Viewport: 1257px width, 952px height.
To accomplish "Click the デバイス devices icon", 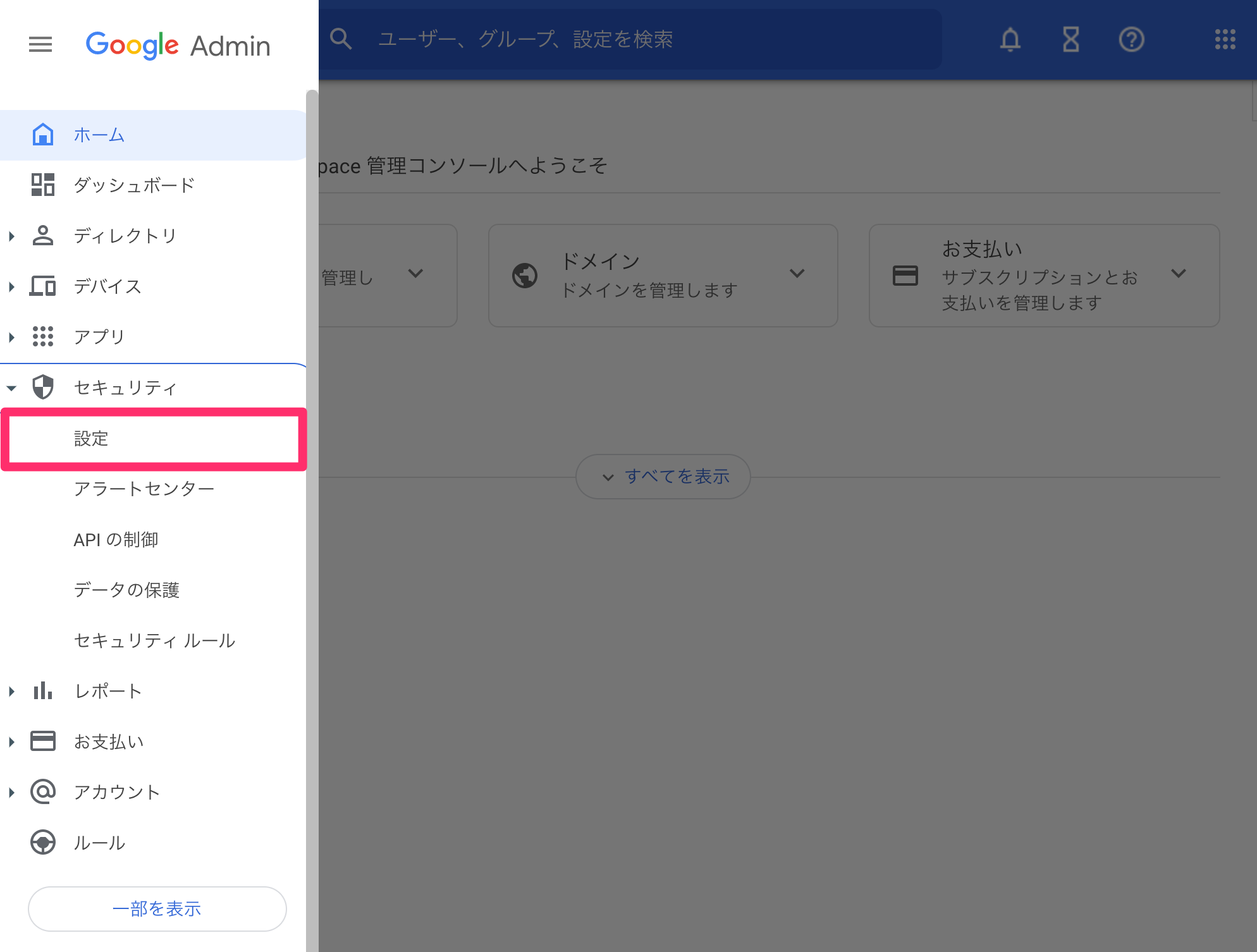I will [43, 286].
